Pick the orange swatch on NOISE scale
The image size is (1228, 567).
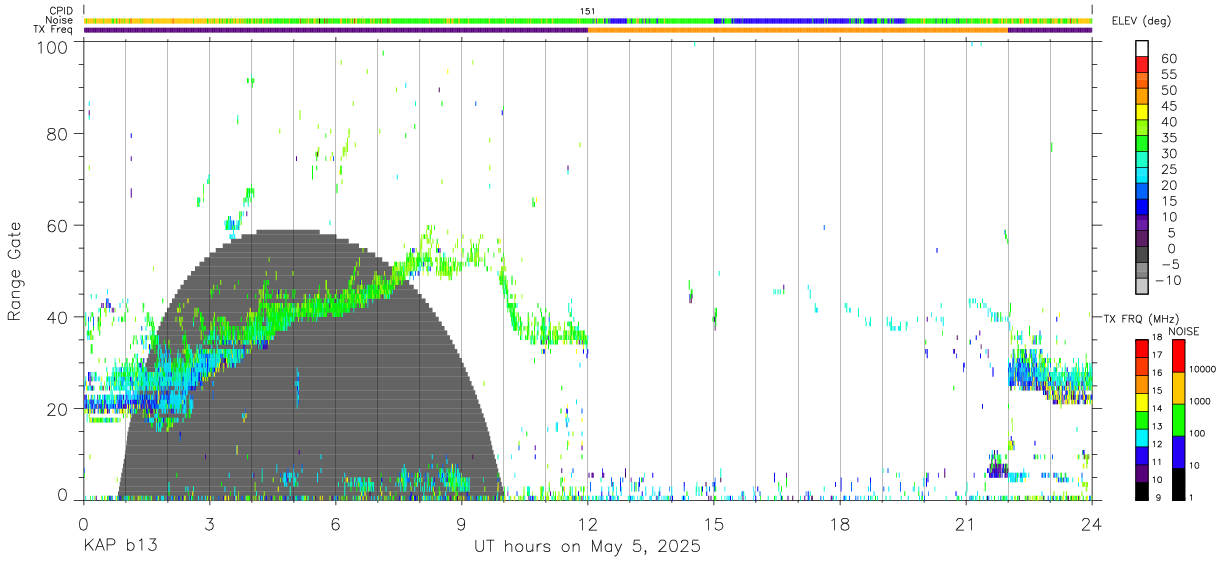(x=1178, y=387)
